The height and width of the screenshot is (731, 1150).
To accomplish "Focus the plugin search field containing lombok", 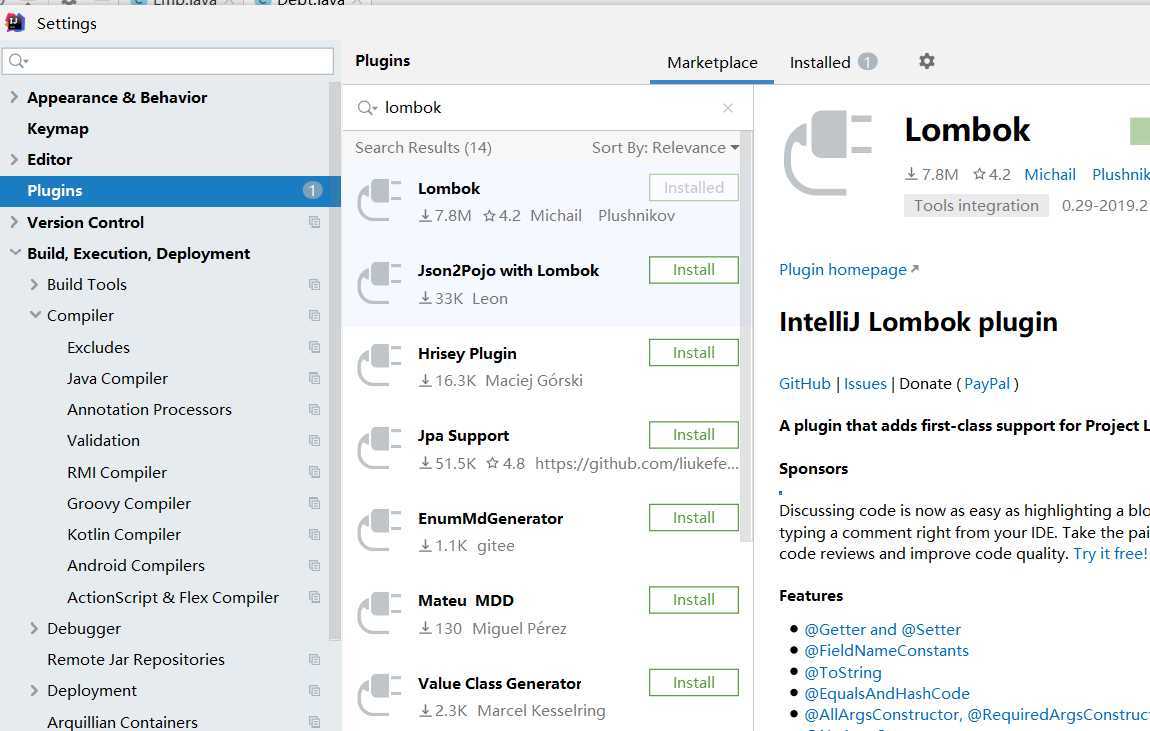I will pos(548,108).
